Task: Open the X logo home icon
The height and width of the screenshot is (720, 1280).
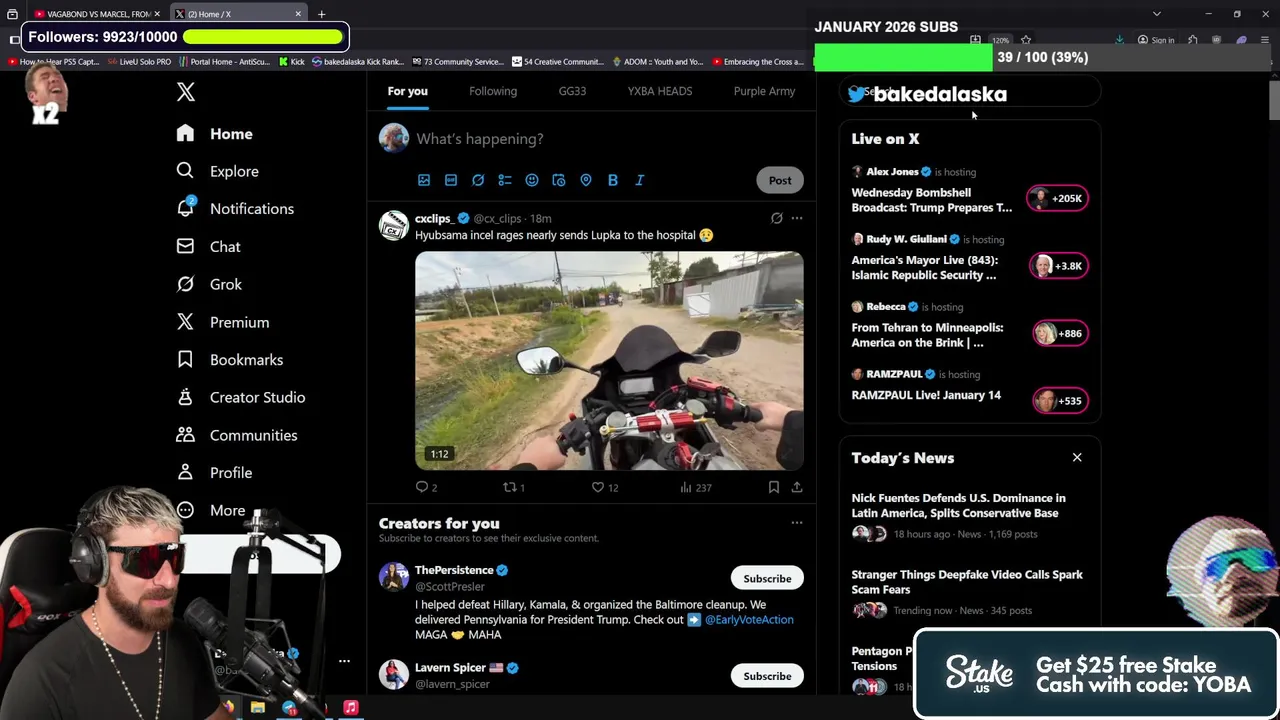Action: point(186,92)
